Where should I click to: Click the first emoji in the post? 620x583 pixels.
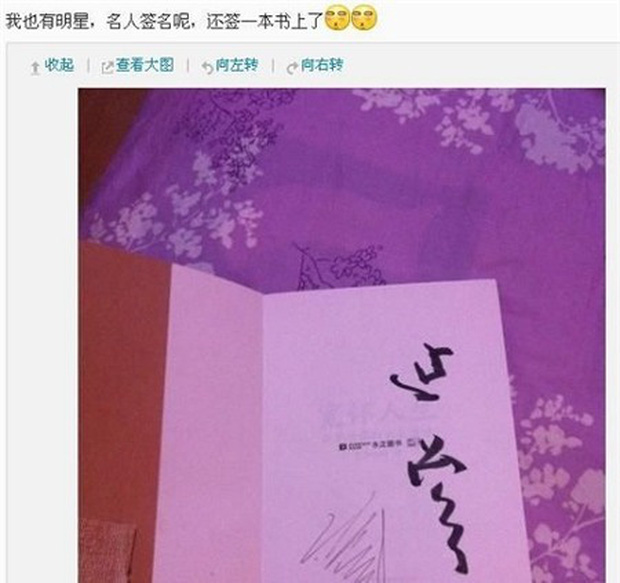(x=337, y=20)
